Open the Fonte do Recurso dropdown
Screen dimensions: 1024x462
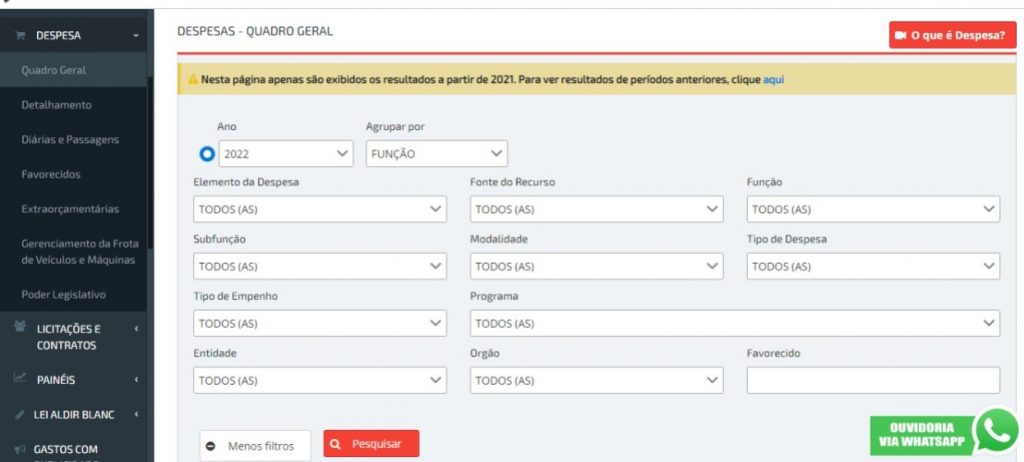point(596,209)
